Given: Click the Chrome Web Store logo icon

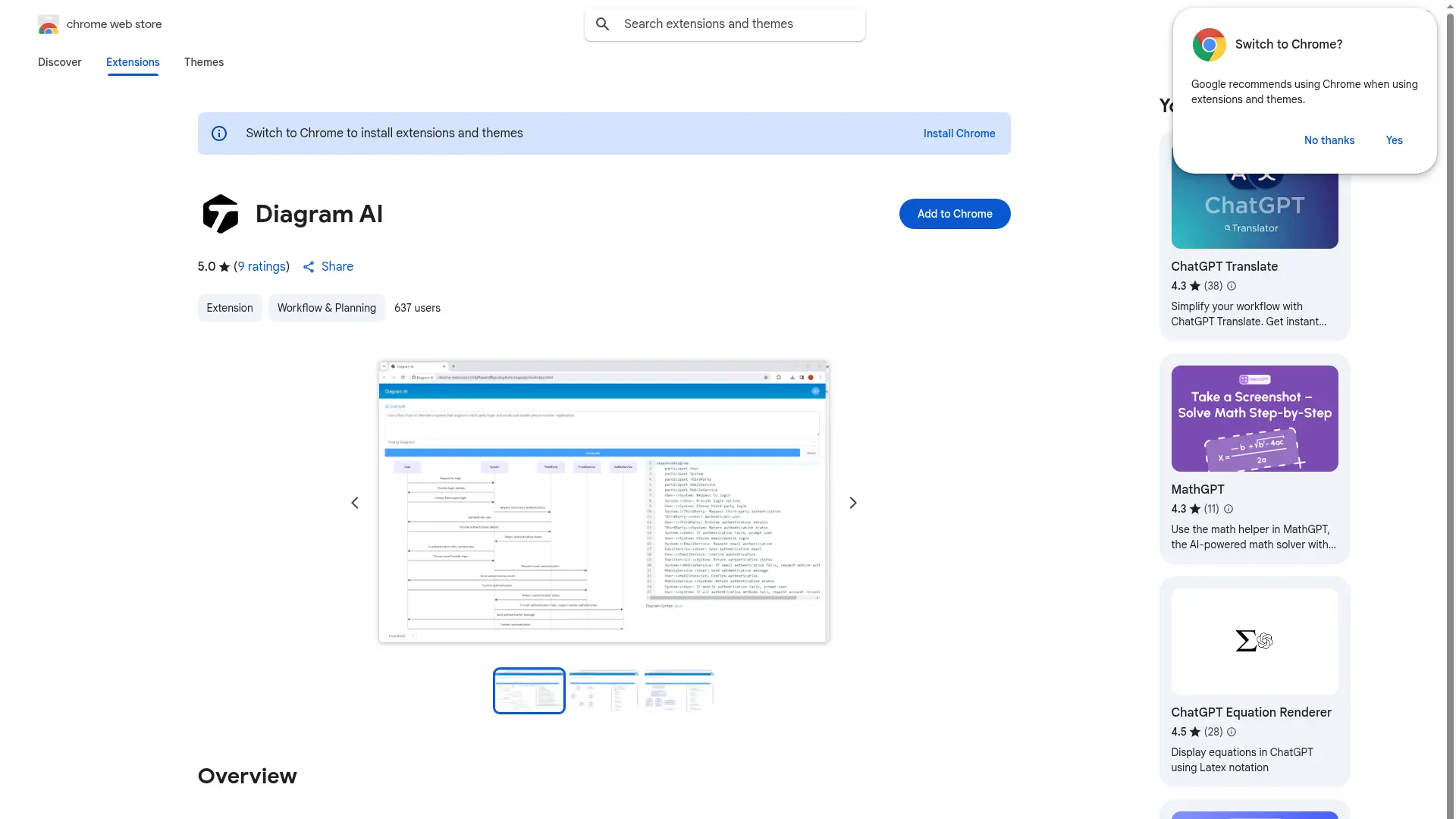Looking at the screenshot, I should [x=49, y=24].
